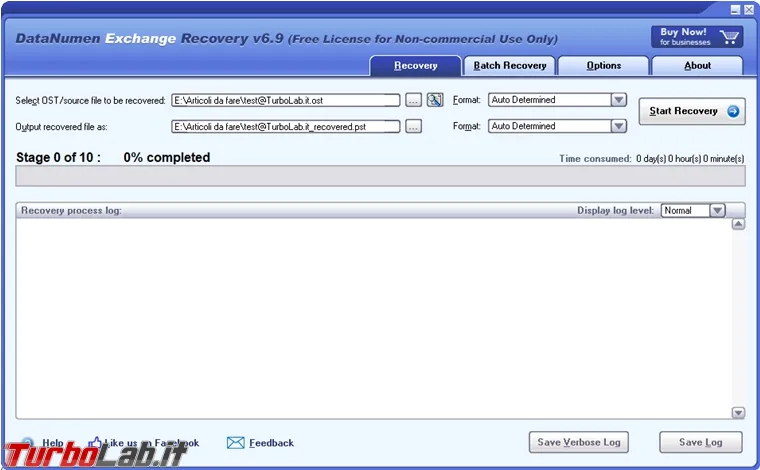Screen dimensions: 760x470
Task: Click the Feedback envelope icon
Action: click(x=236, y=442)
